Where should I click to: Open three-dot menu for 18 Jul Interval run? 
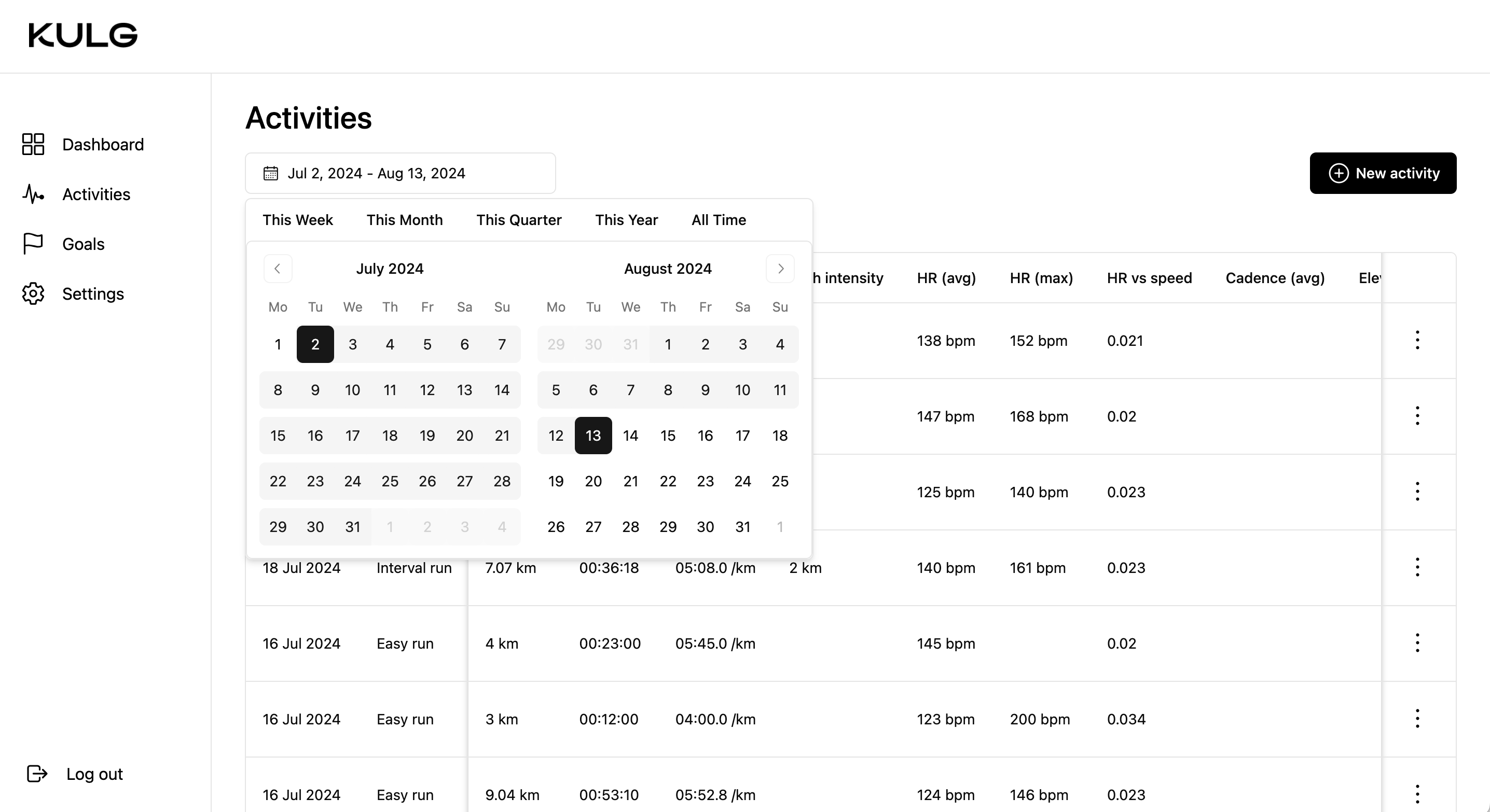tap(1417, 568)
